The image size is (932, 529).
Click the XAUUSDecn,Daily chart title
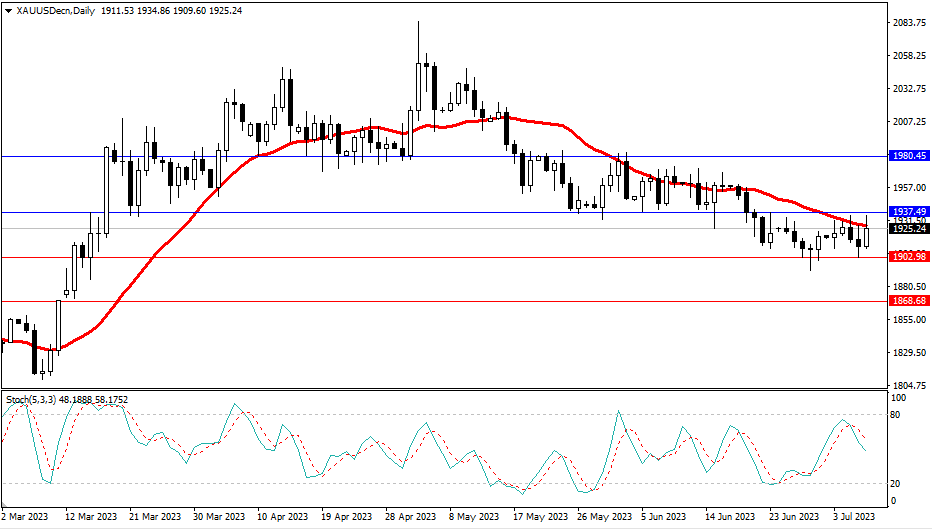(x=55, y=11)
